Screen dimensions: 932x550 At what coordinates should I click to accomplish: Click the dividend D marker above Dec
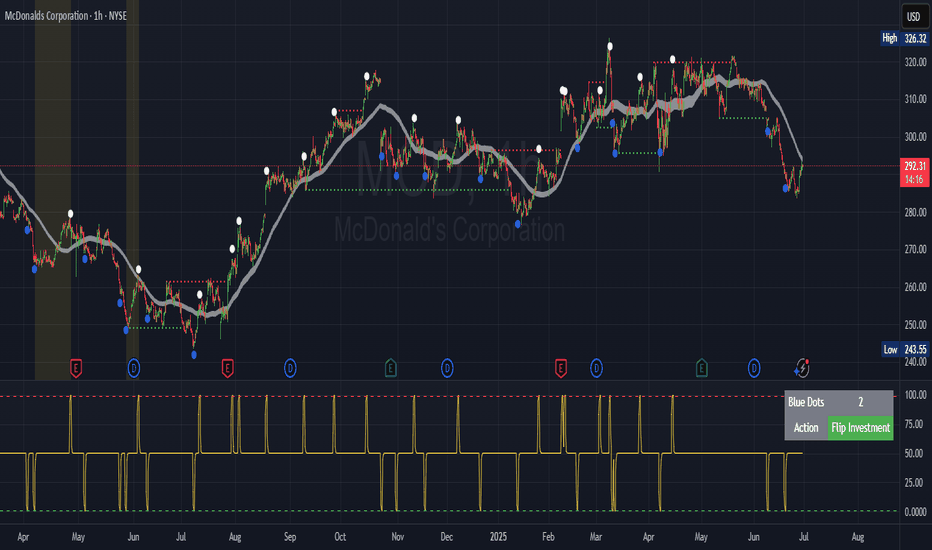447,369
